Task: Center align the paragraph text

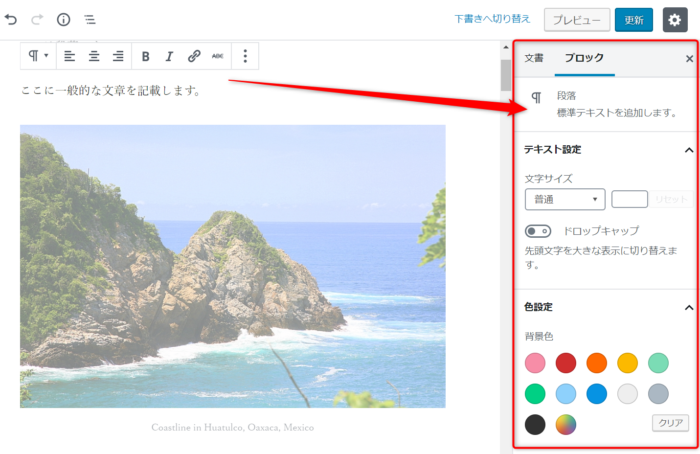Action: coord(94,56)
